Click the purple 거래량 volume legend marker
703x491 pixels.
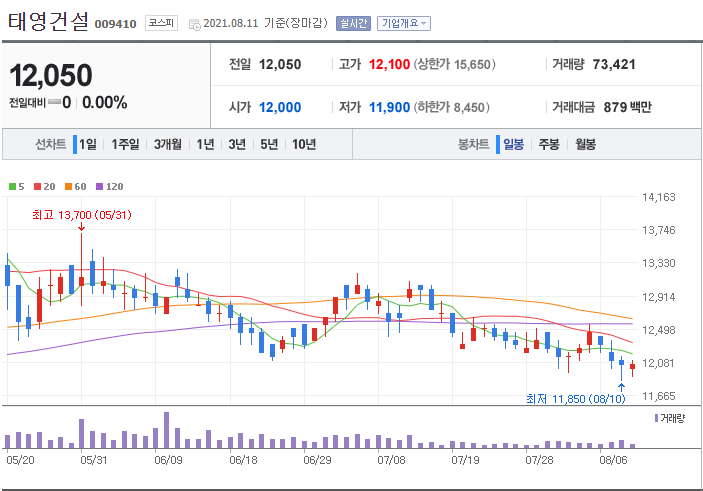click(x=656, y=418)
